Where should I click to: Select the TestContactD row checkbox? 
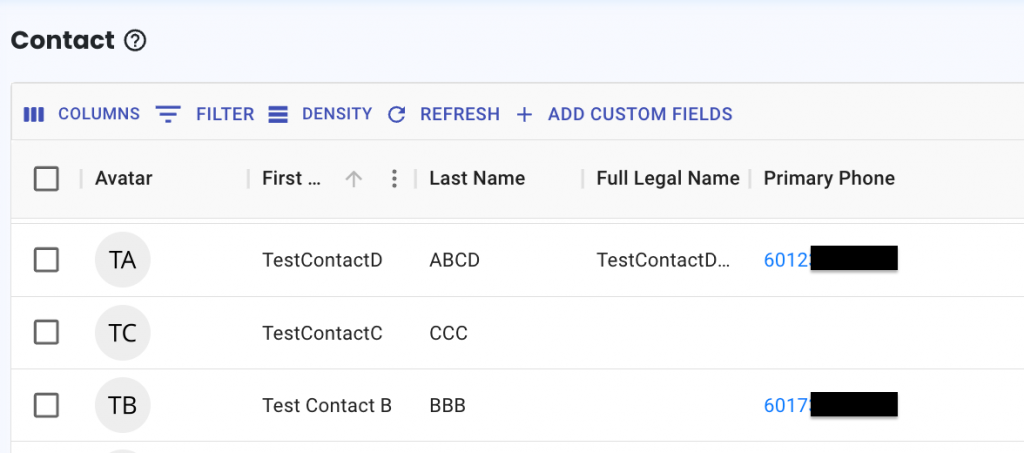coord(46,260)
